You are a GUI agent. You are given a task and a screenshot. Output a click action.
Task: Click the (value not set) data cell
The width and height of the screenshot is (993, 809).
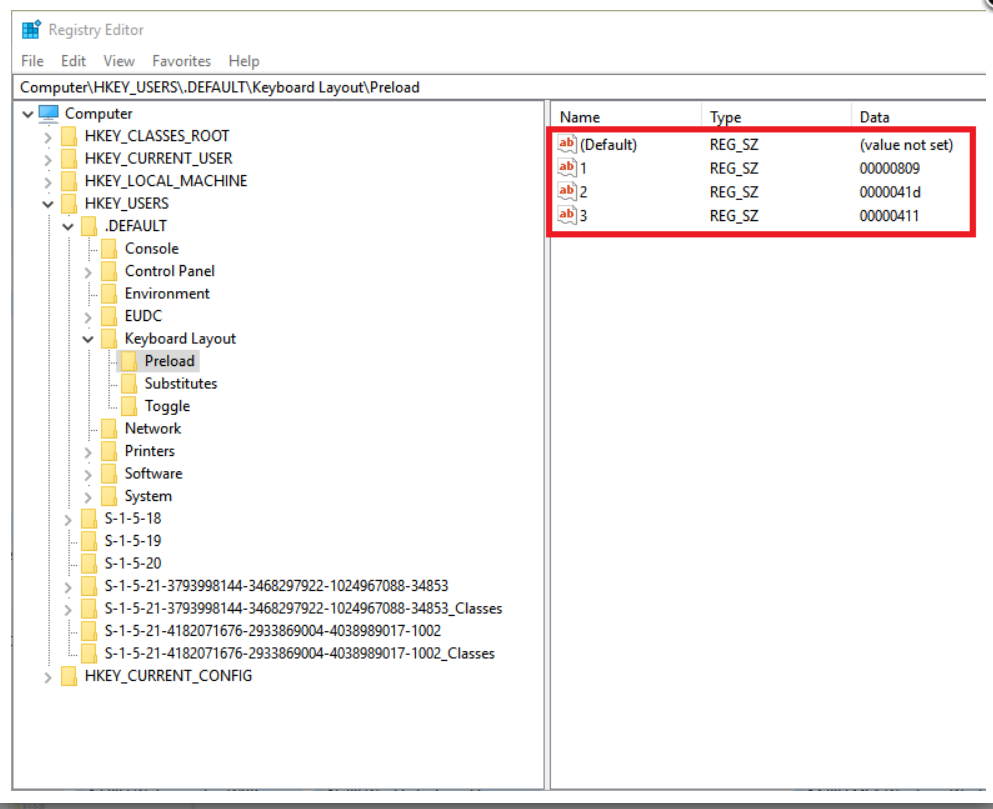[906, 145]
